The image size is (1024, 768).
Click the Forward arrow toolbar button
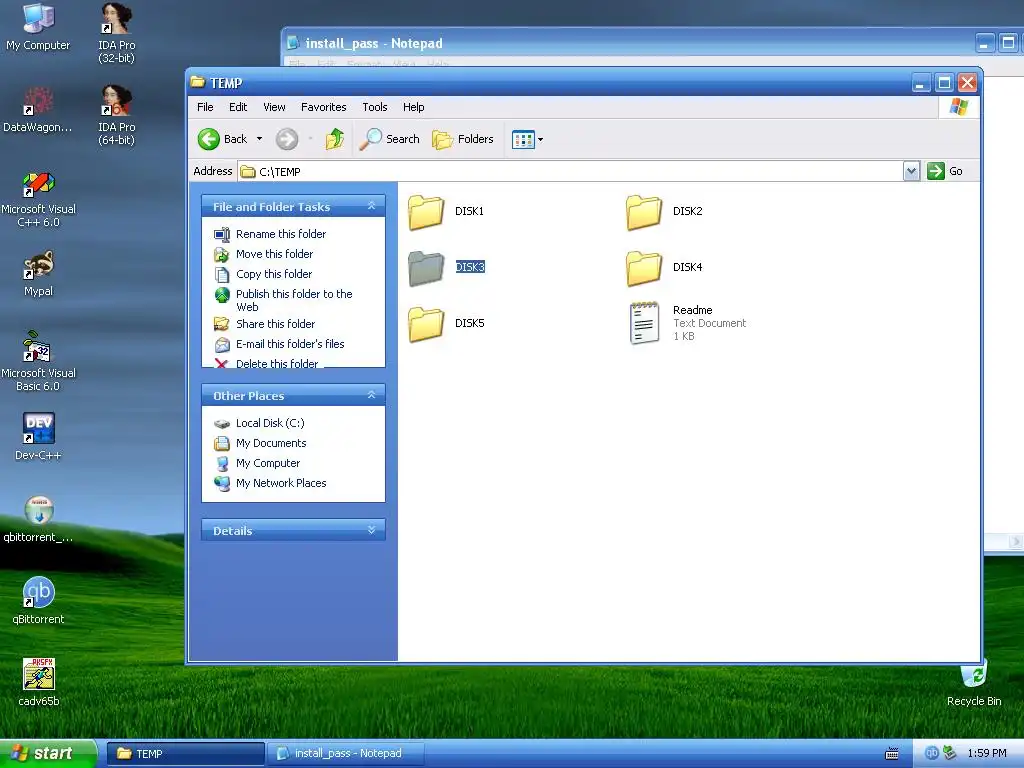click(287, 139)
